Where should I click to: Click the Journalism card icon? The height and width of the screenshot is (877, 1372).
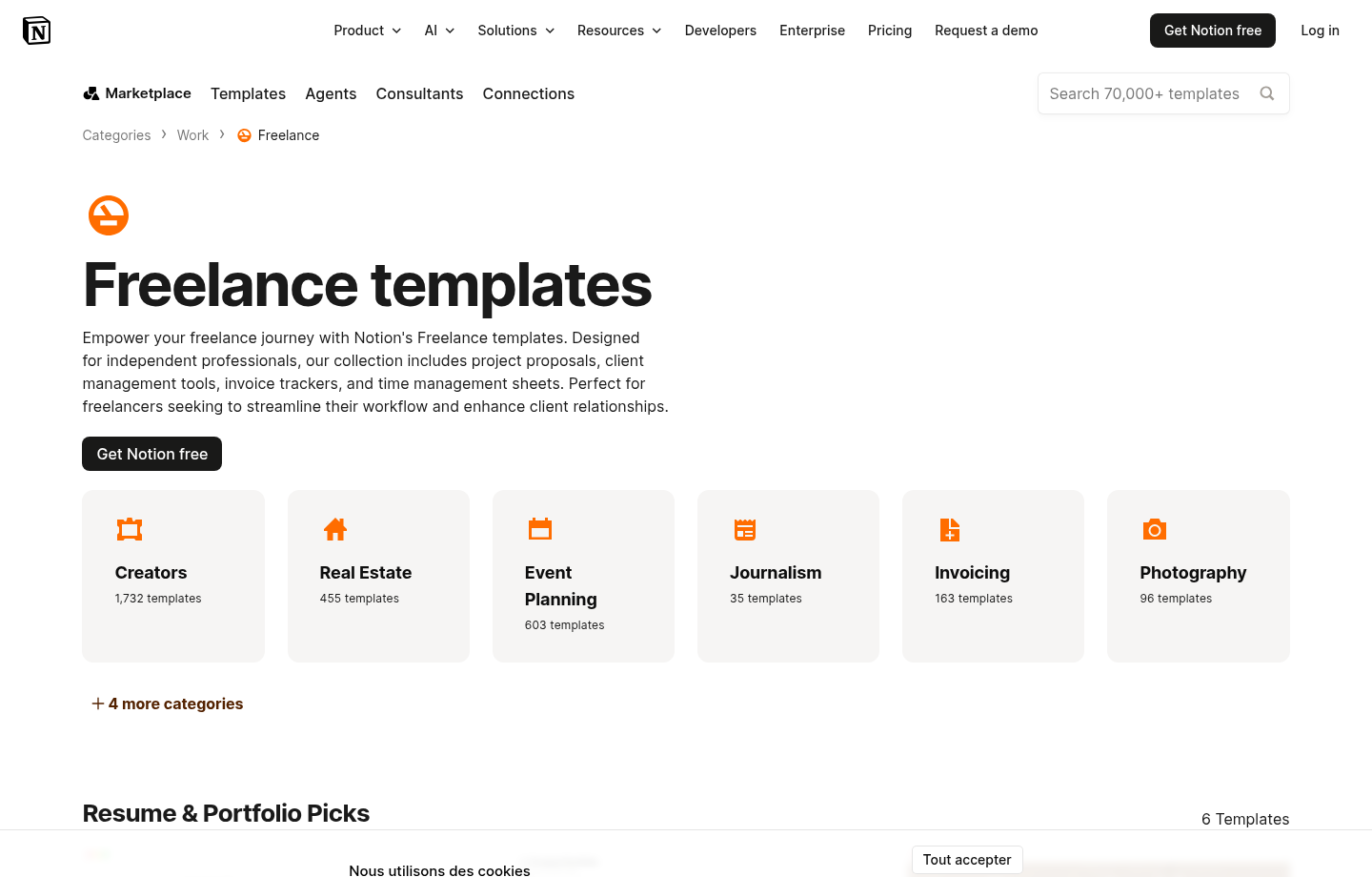pos(745,529)
